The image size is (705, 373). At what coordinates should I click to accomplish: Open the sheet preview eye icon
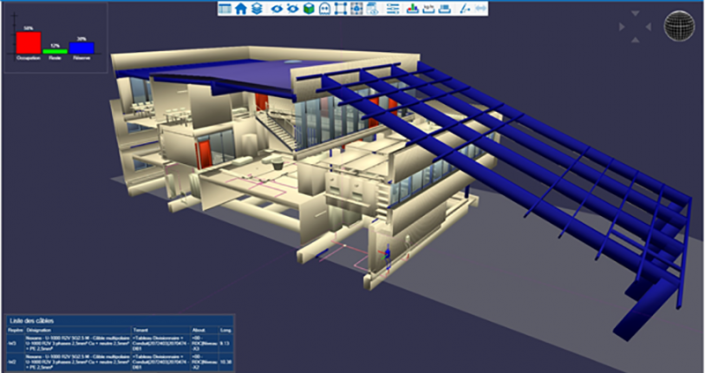[372, 9]
